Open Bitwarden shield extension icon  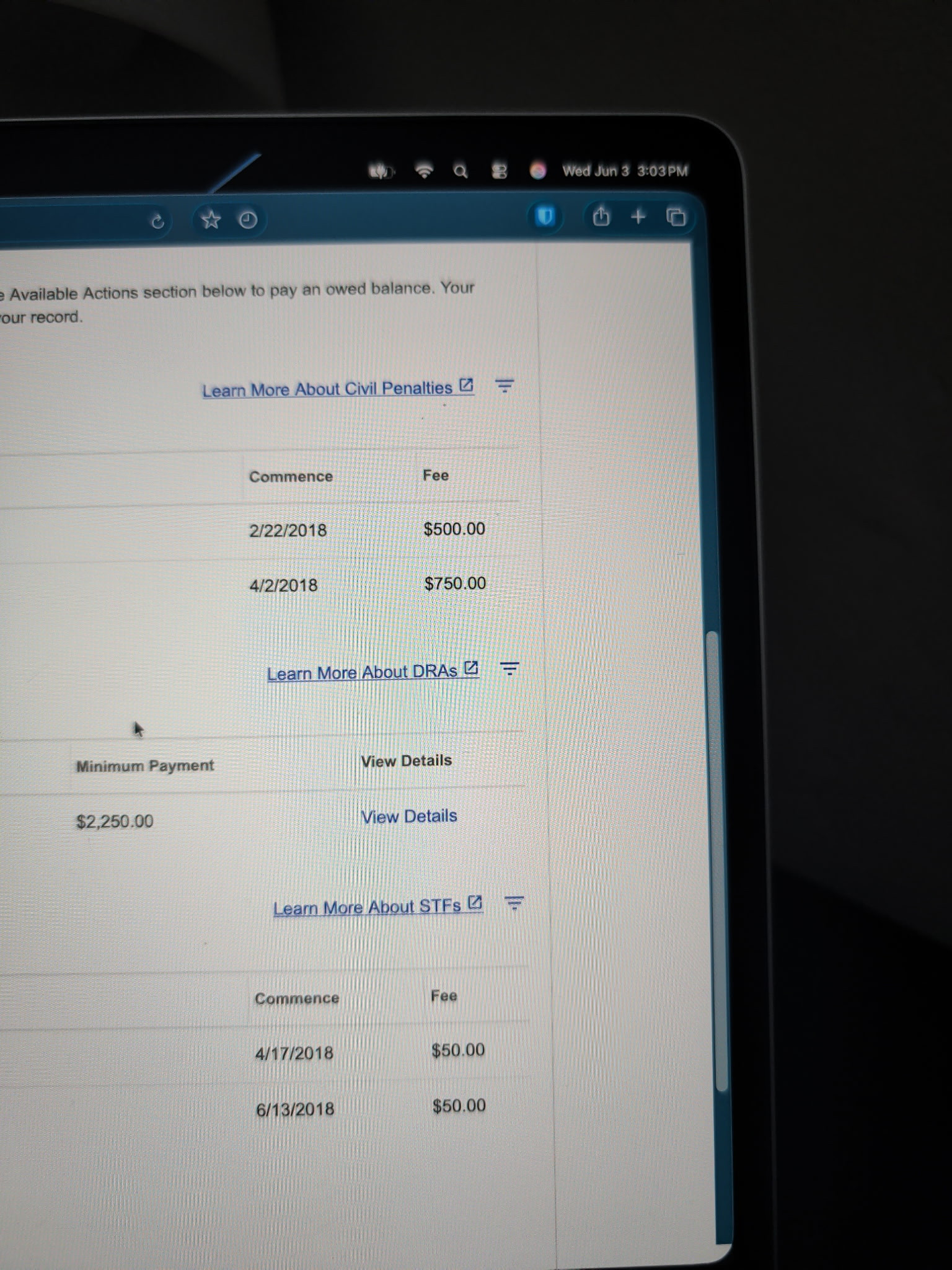tap(544, 216)
